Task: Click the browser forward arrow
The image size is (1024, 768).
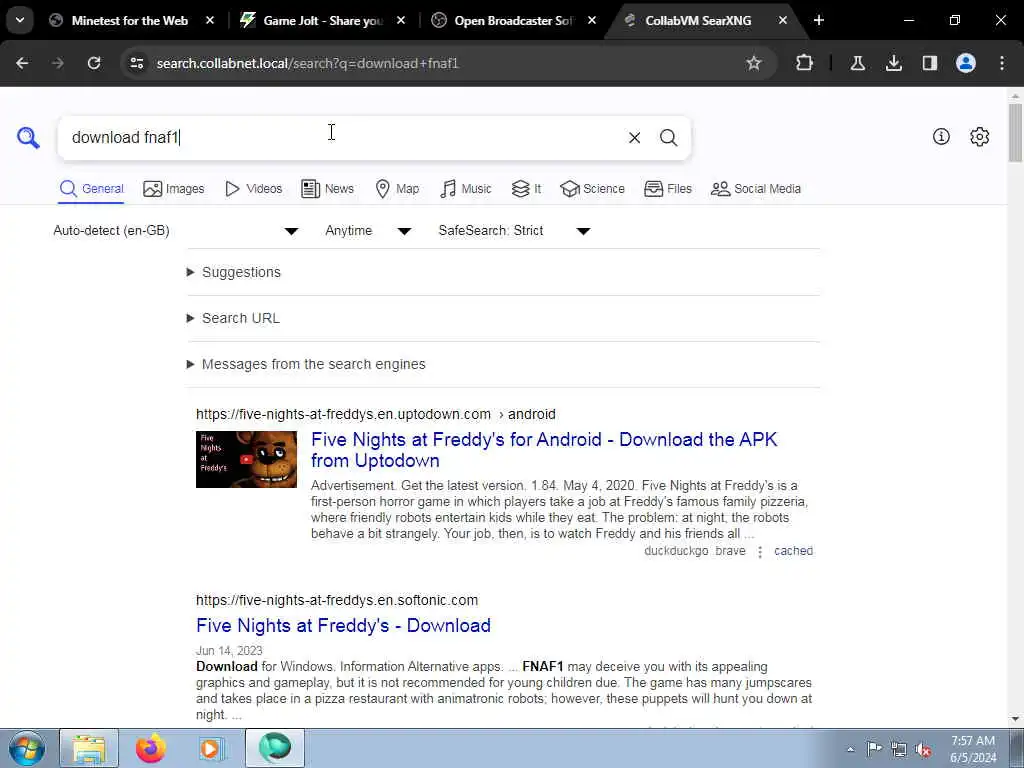Action: [x=58, y=63]
